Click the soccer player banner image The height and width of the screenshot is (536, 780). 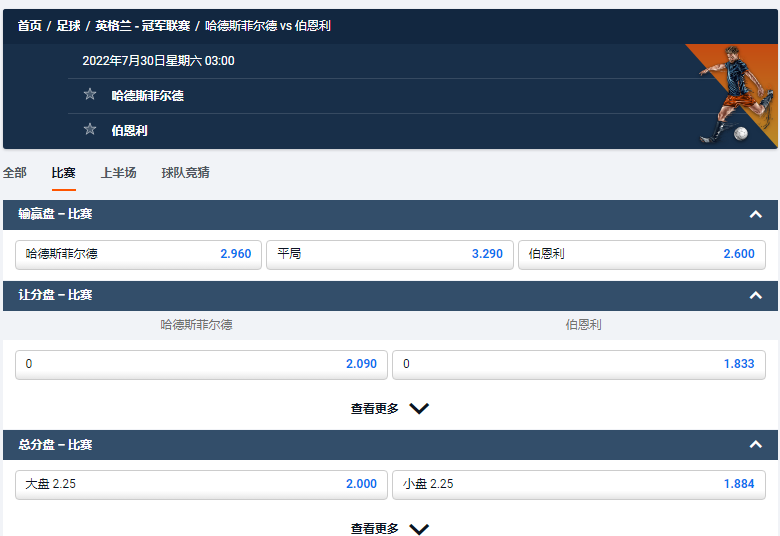pyautogui.click(x=735, y=95)
